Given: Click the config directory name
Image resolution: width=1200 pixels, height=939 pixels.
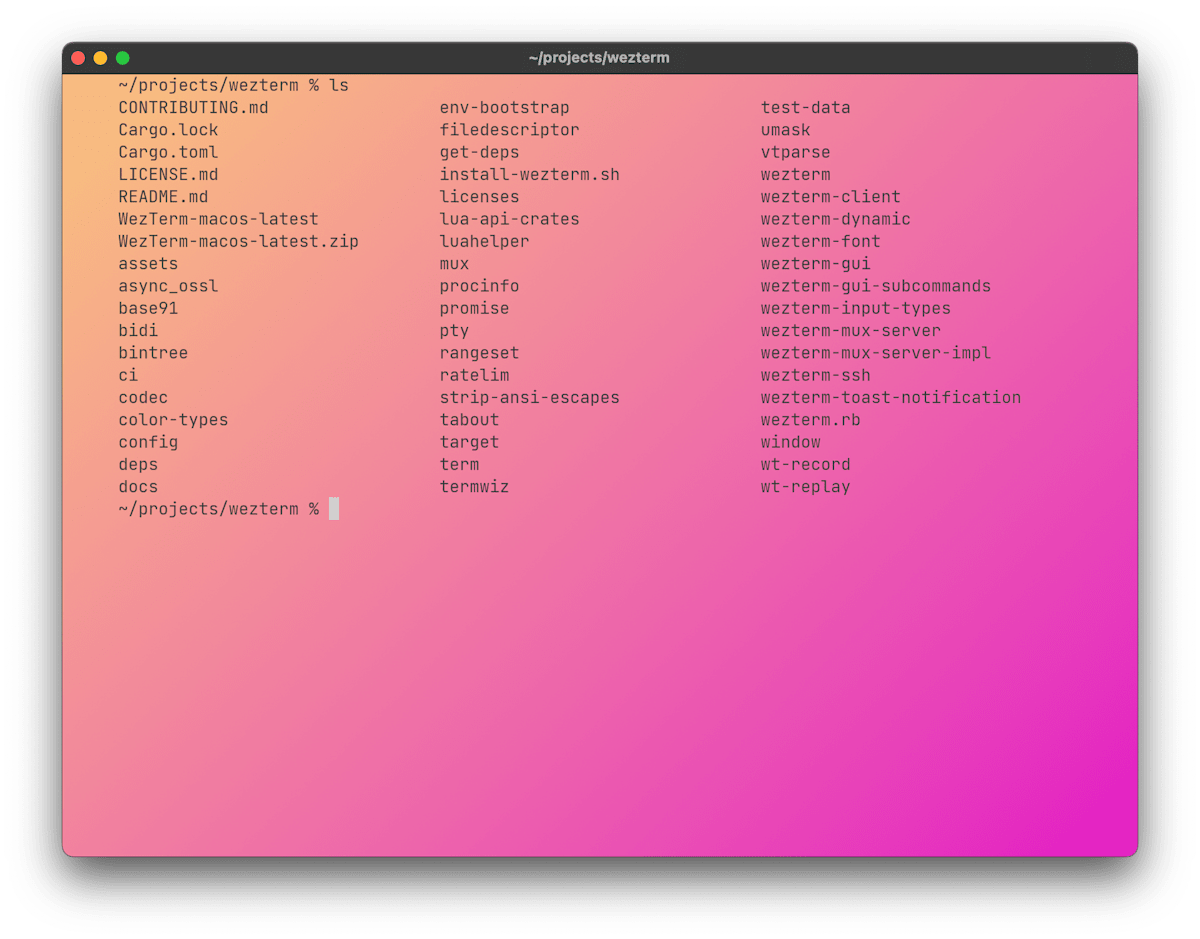Looking at the screenshot, I should point(148,442).
